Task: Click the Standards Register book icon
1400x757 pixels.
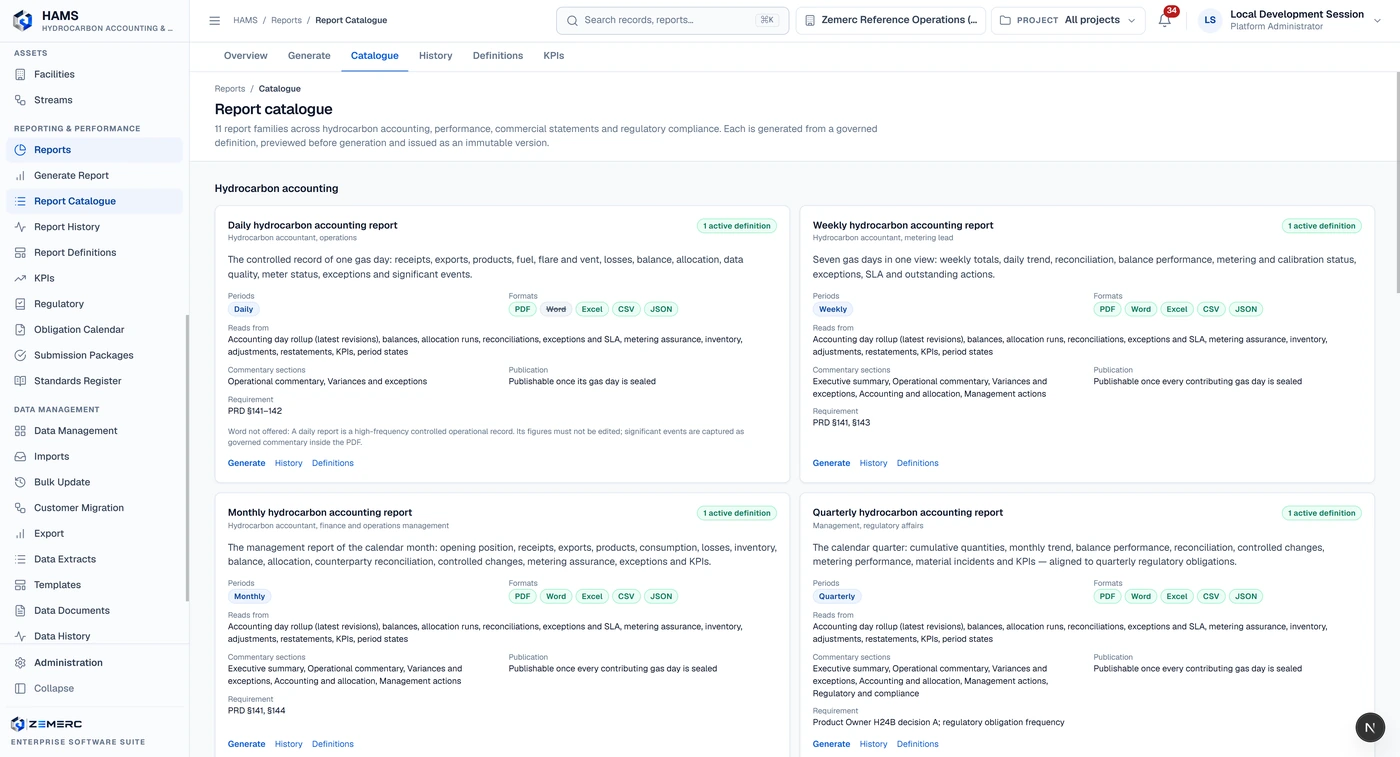Action: pyautogui.click(x=20, y=381)
